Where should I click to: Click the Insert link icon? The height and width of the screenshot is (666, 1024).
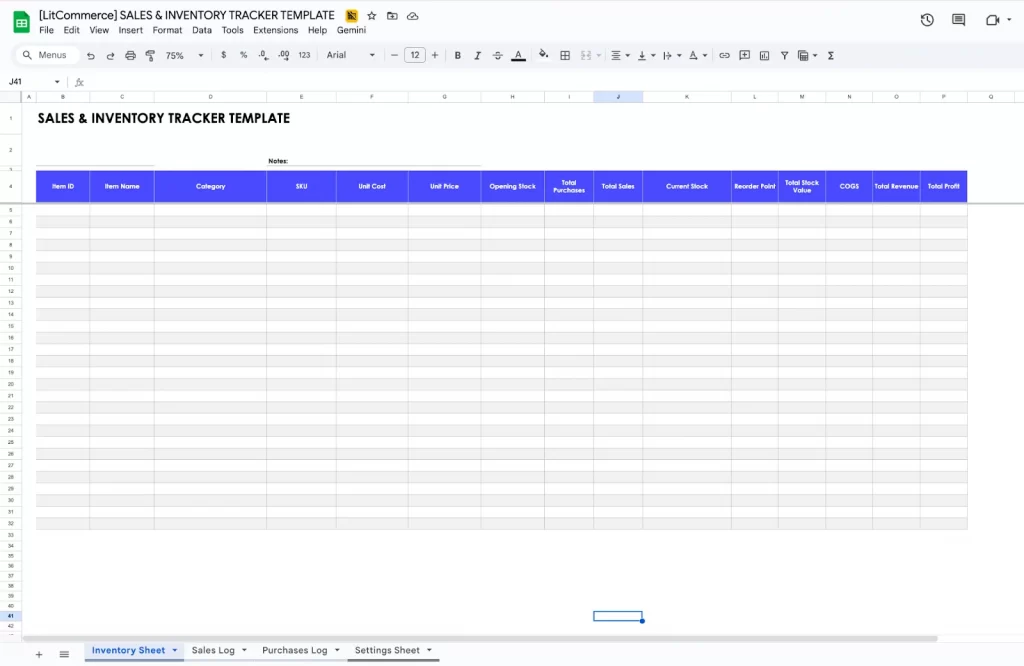724,55
